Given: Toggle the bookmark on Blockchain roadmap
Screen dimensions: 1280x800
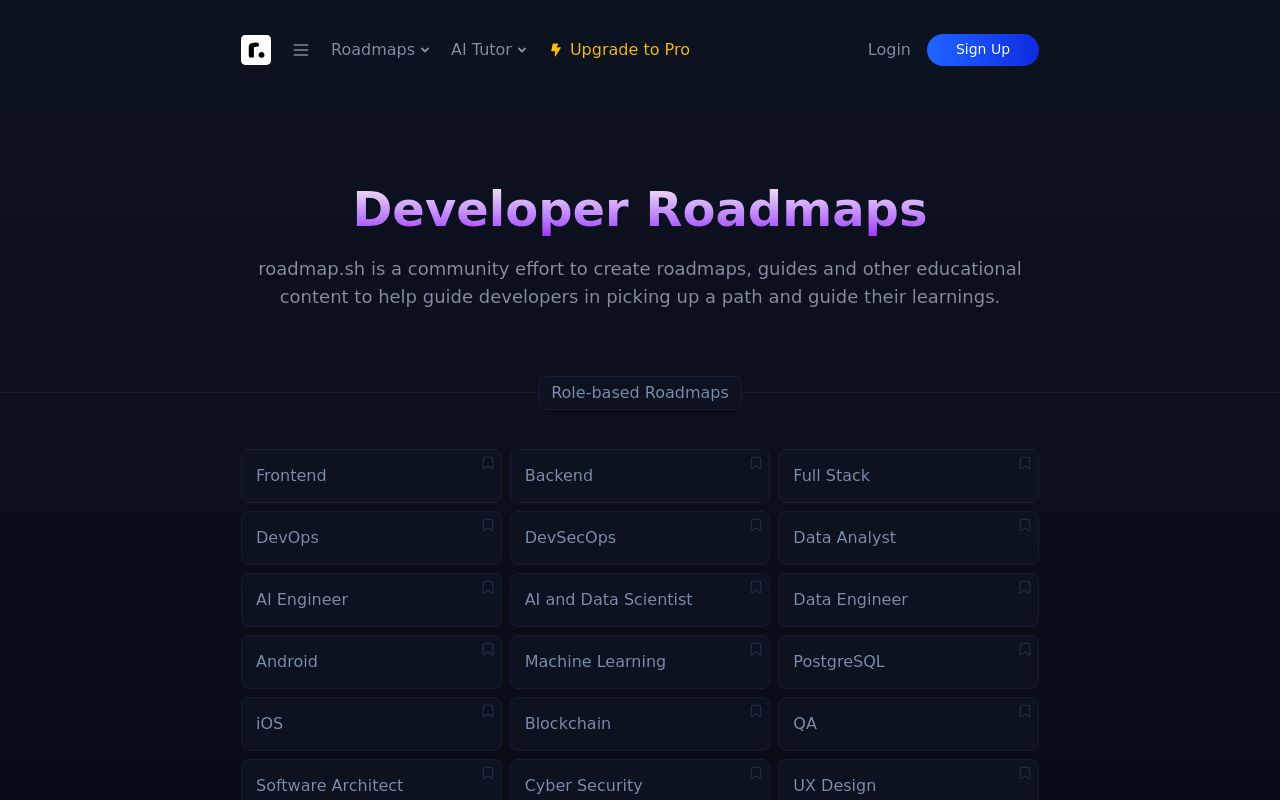Looking at the screenshot, I should (x=756, y=711).
